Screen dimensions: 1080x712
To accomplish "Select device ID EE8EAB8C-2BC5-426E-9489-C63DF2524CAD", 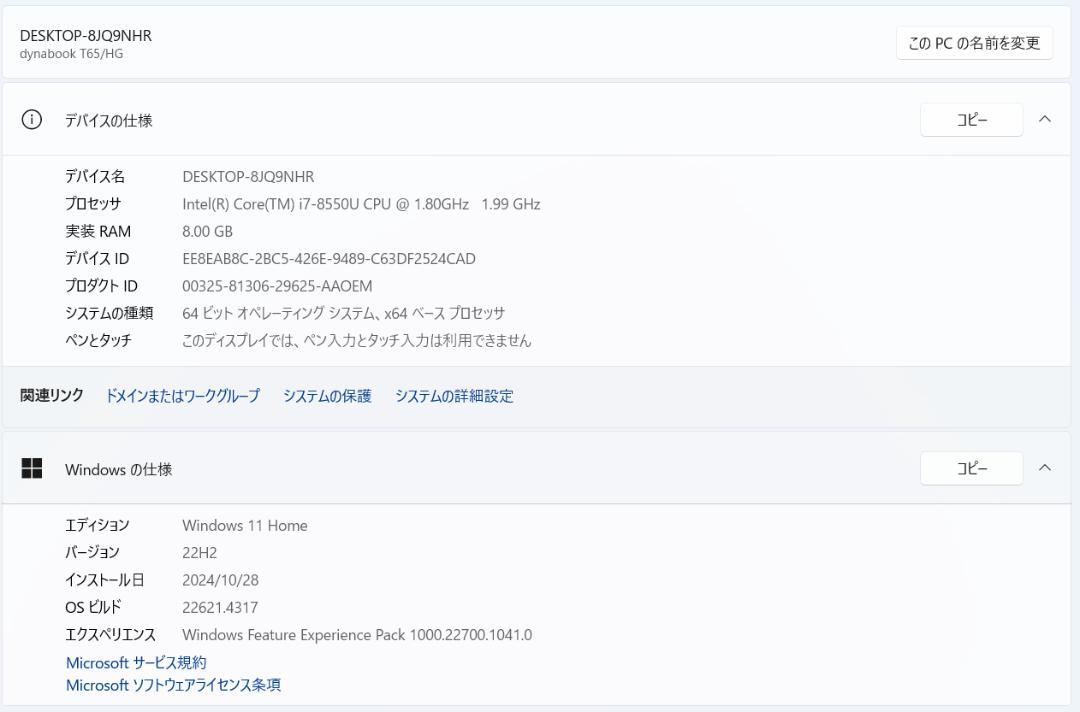I will (329, 259).
